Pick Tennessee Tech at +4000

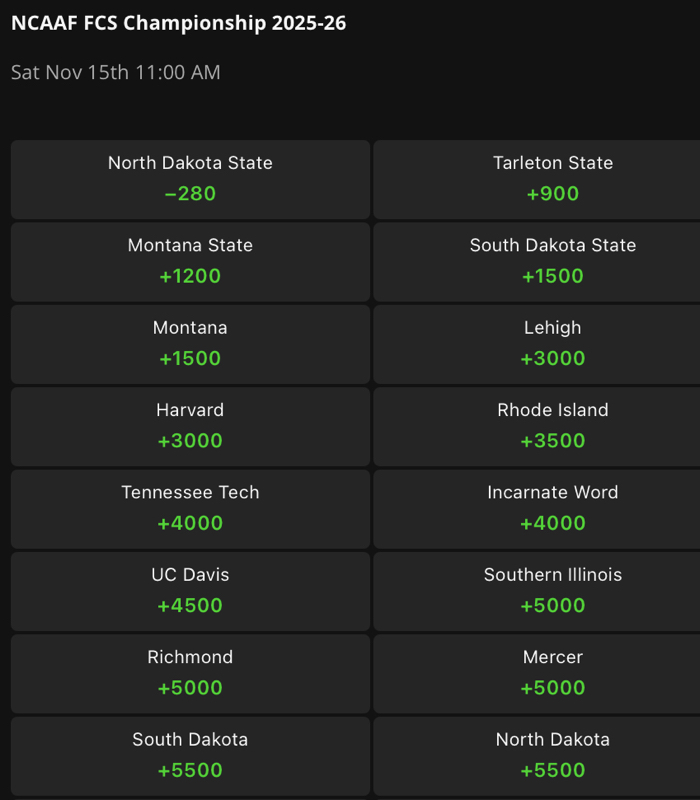pos(190,509)
